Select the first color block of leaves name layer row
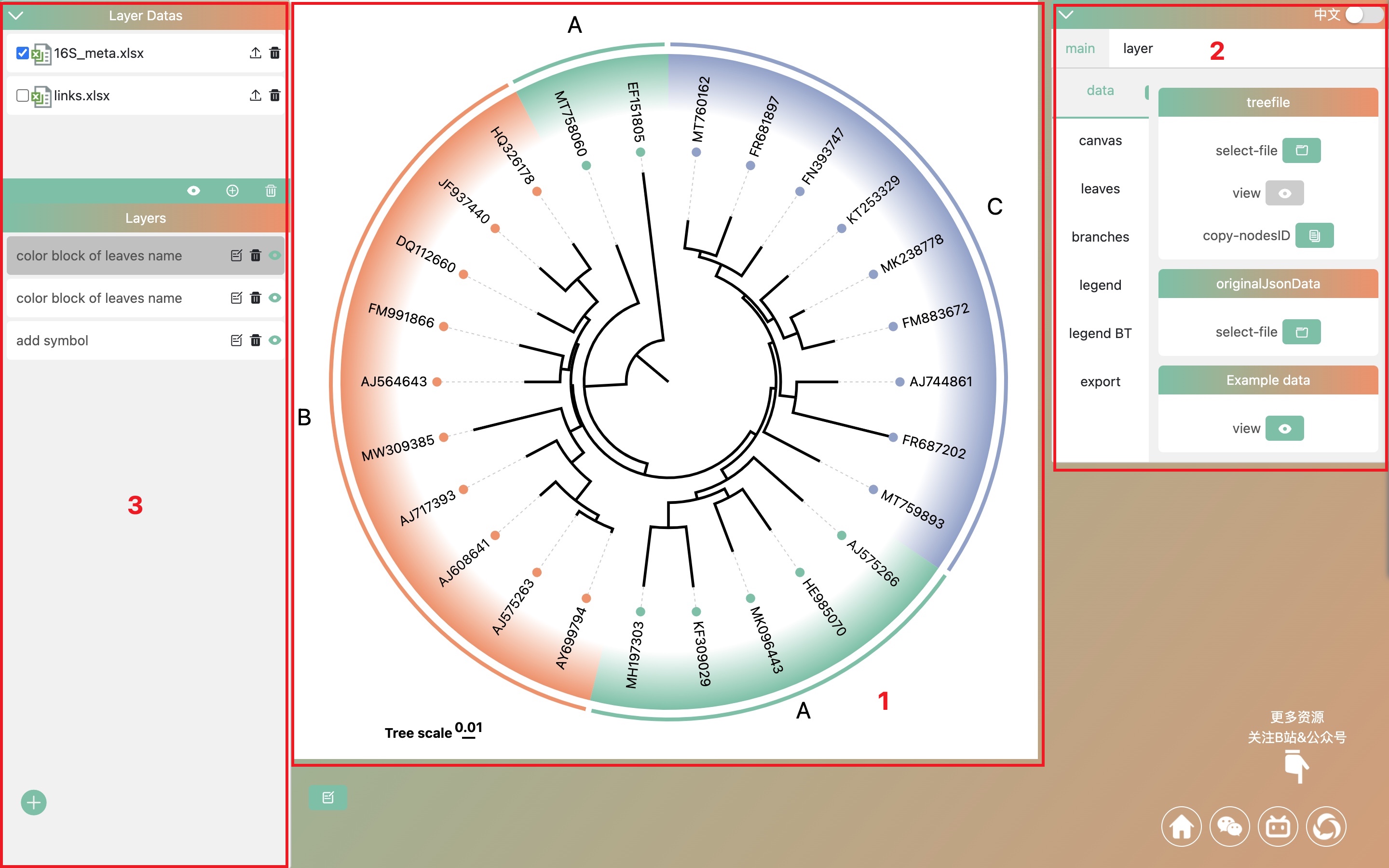Screen dimensions: 1389x868 tap(145, 256)
